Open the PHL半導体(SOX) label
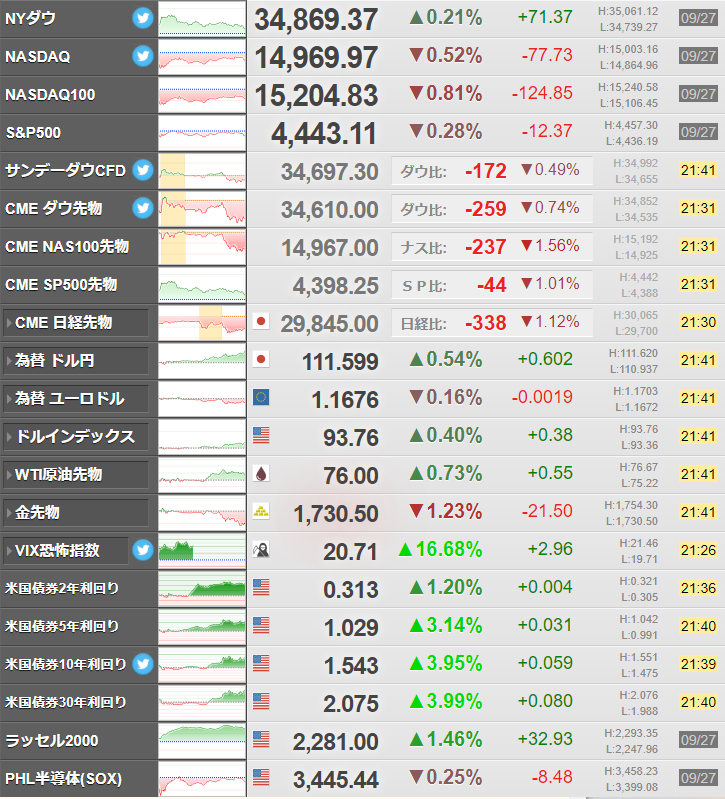 point(63,779)
